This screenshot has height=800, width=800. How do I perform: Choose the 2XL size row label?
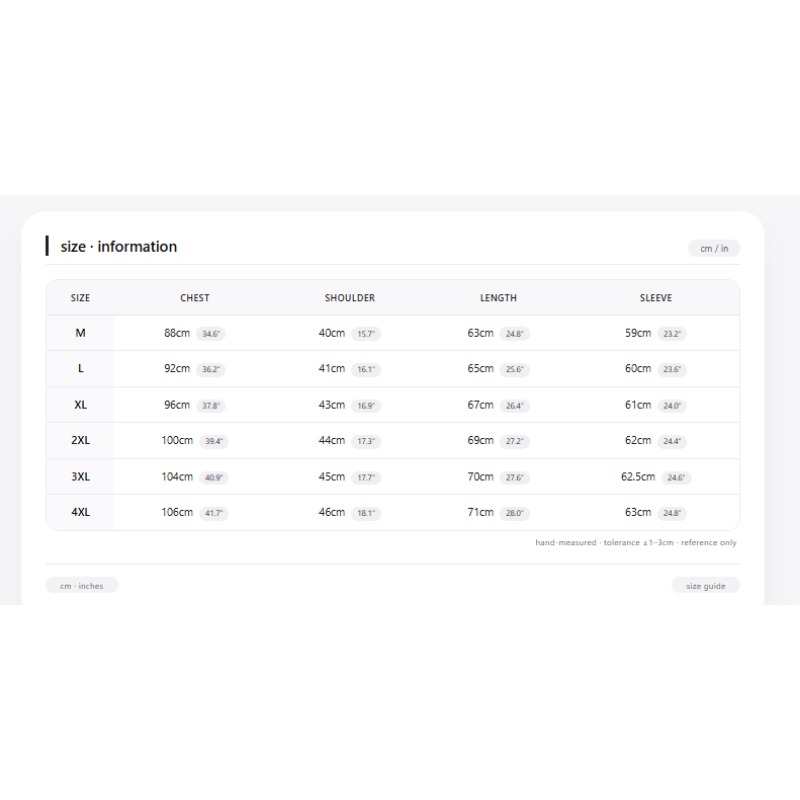80,440
